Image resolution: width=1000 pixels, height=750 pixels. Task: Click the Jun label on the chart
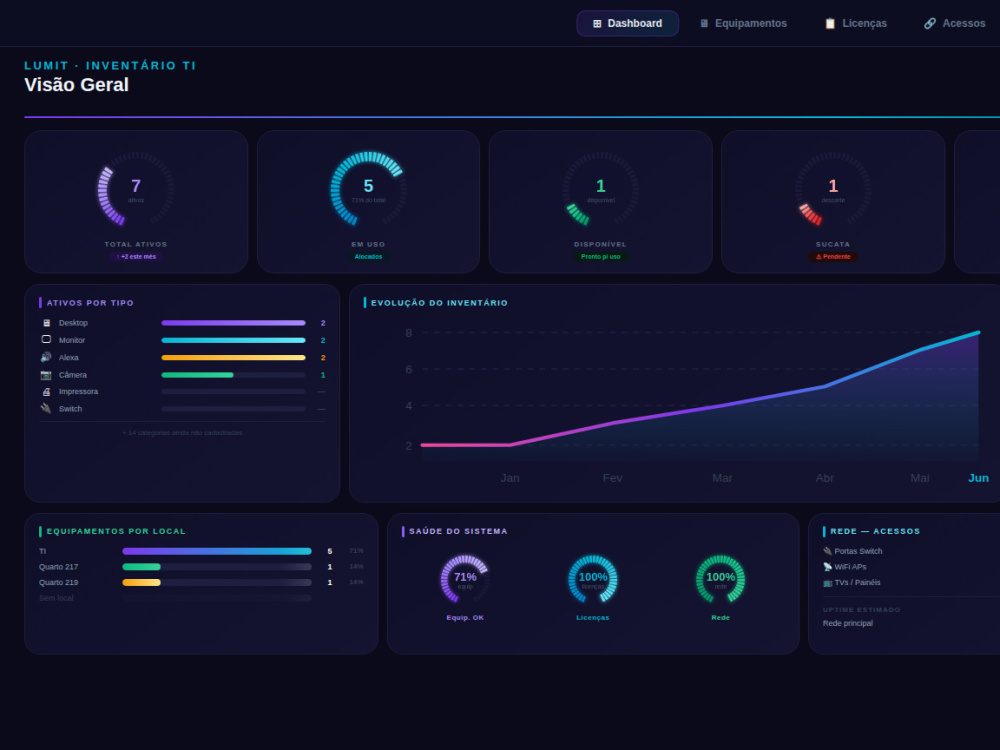pos(978,478)
